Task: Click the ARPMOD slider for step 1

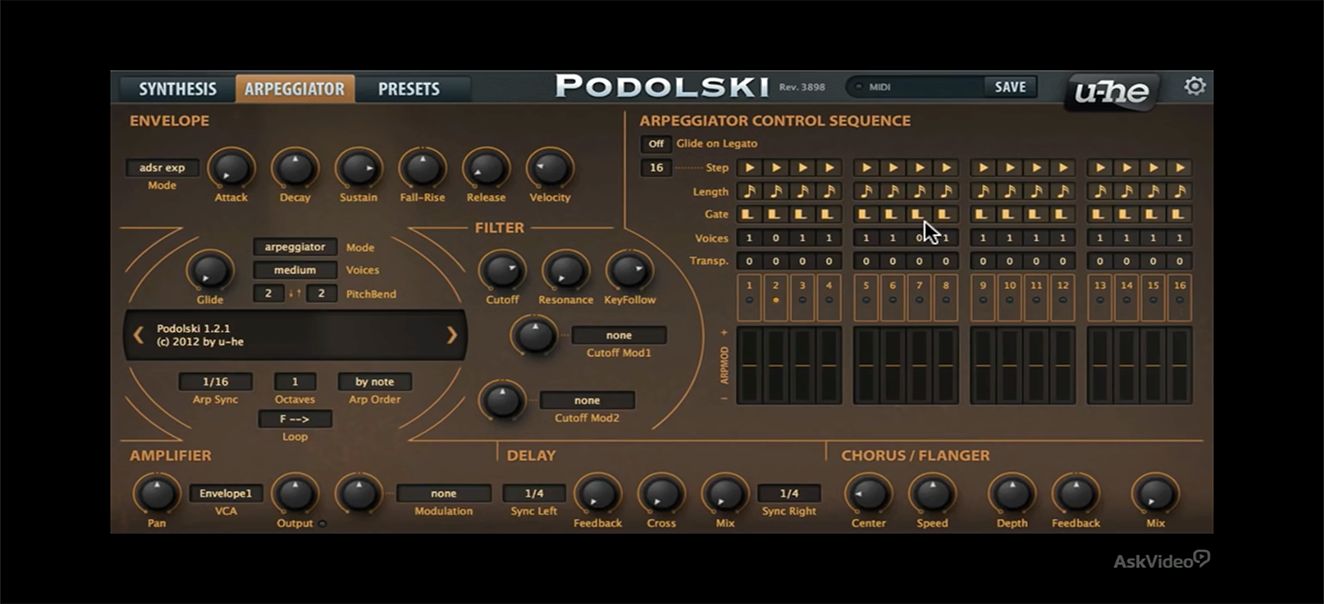Action: tap(749, 365)
